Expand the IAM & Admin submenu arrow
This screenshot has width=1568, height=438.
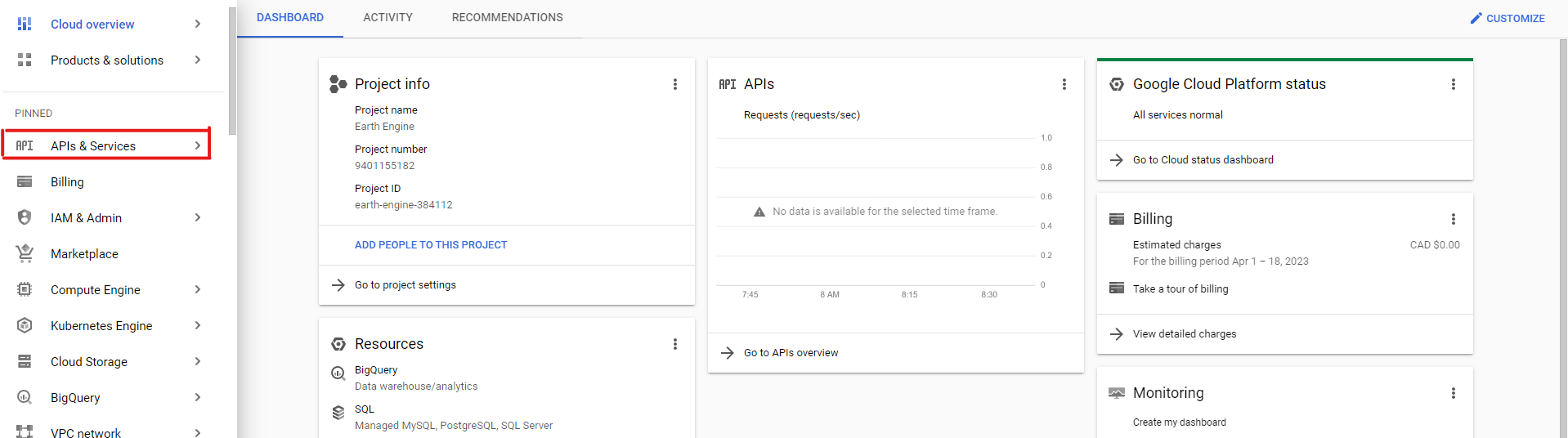coord(198,217)
